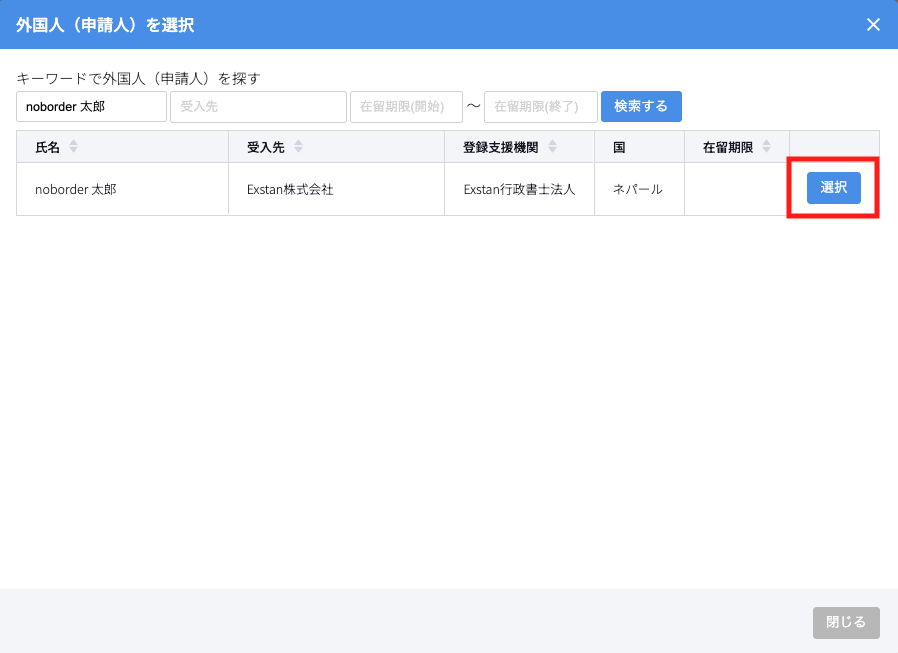Click the sort arrows beside 登録支援機関
This screenshot has width=898, height=653.
553,147
